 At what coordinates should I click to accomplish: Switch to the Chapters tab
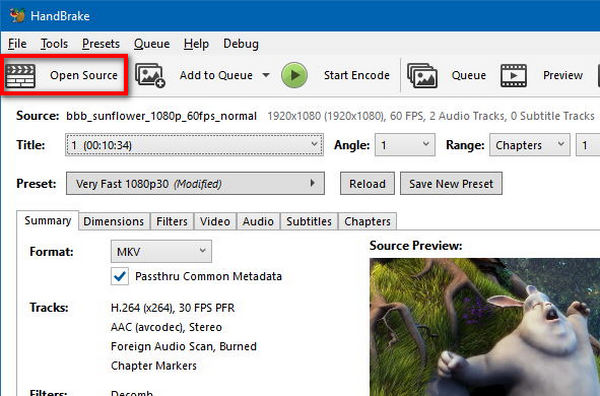pyautogui.click(x=367, y=221)
